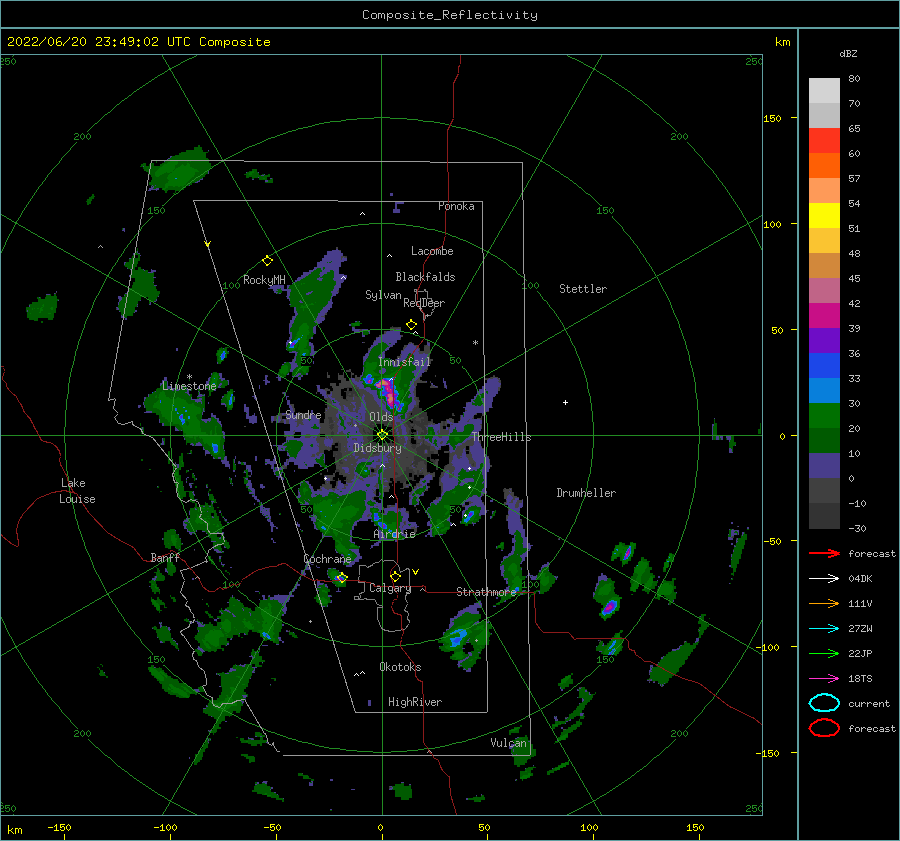
Task: Click the yellow diamond marker near Cochrane
Action: 342,577
